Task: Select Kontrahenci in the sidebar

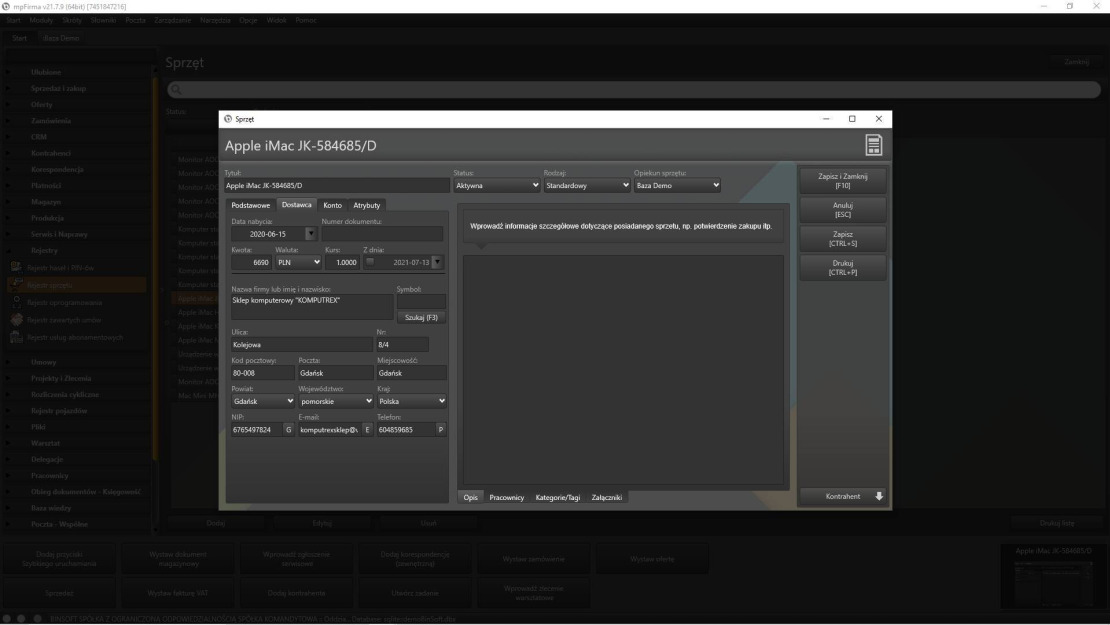Action: click(51, 153)
